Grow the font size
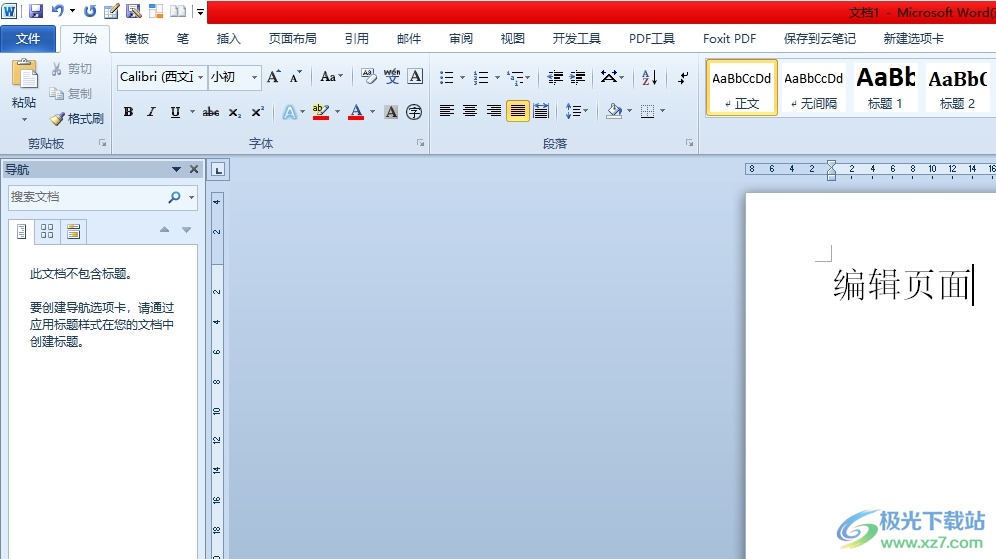This screenshot has height=559, width=996. (x=274, y=77)
